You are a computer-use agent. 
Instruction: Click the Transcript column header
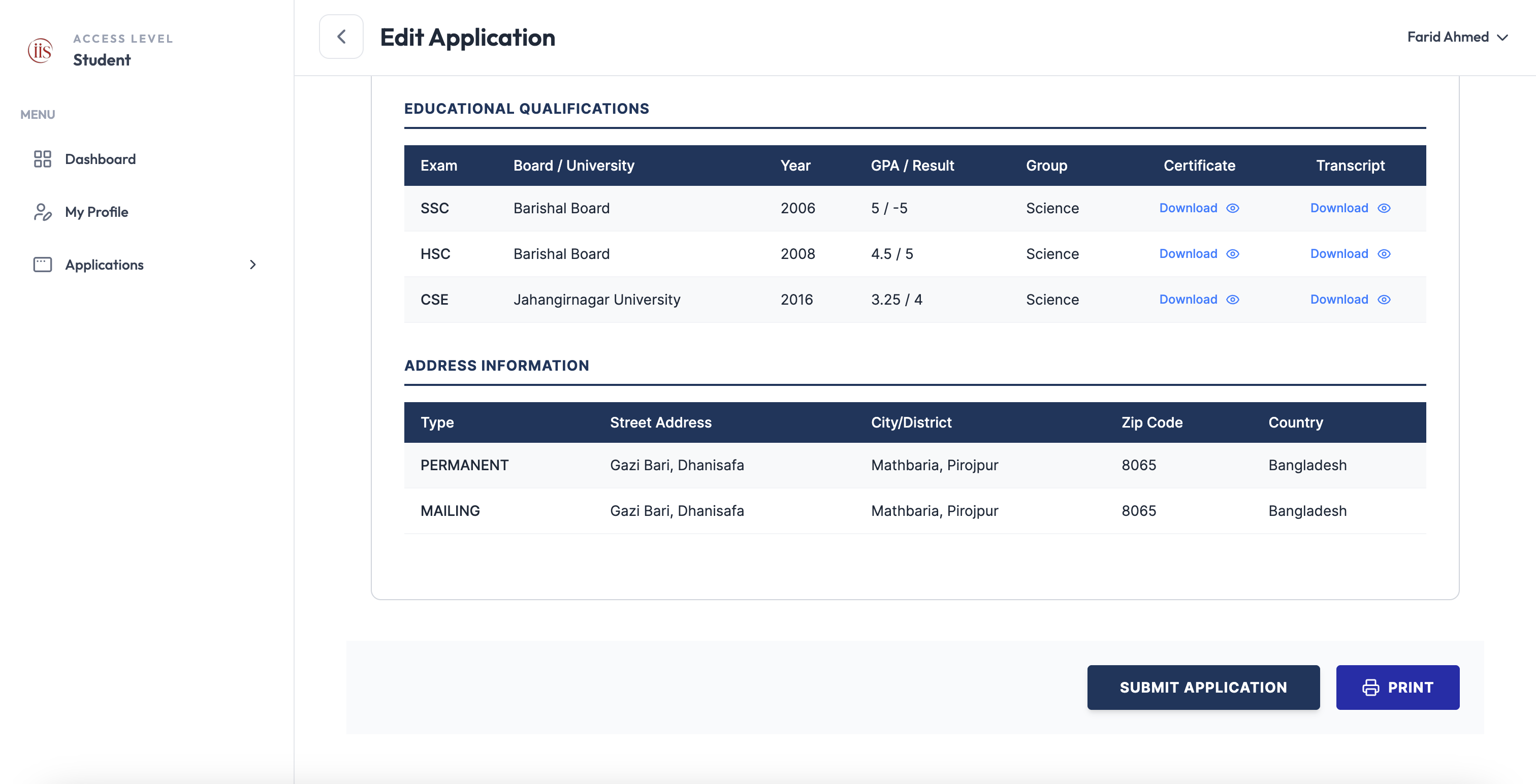tap(1350, 165)
